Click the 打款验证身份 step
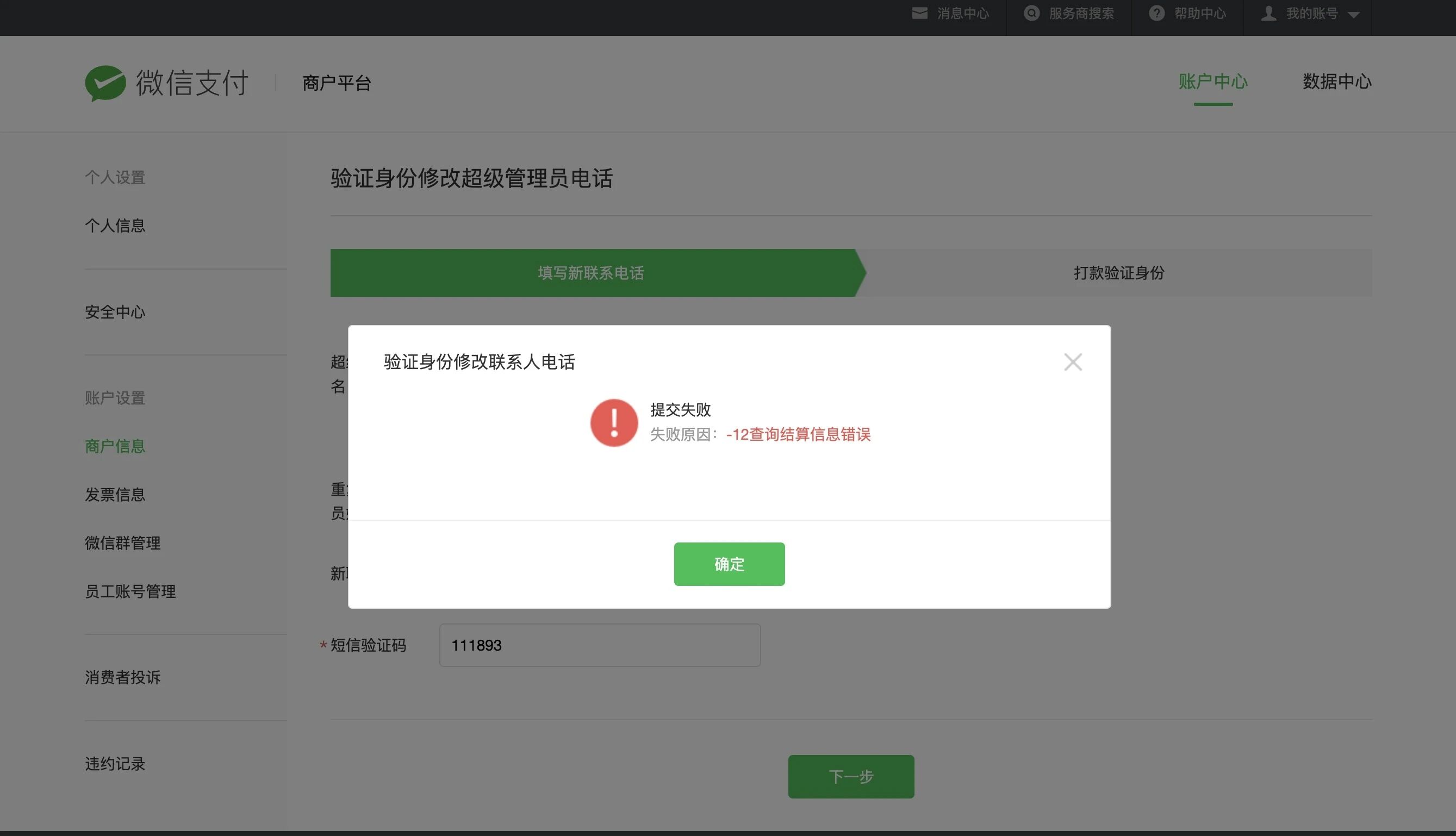This screenshot has width=1456, height=836. tap(1118, 273)
